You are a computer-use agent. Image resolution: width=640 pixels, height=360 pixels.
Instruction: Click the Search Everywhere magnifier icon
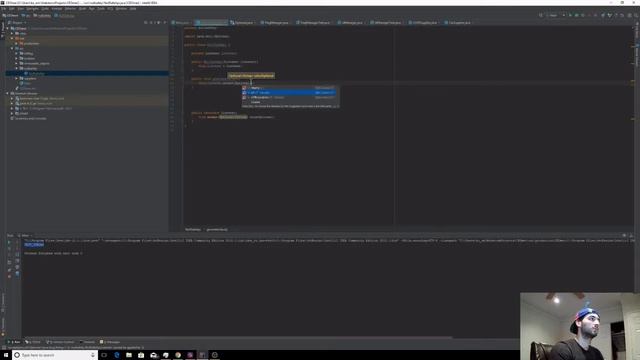coord(636,15)
